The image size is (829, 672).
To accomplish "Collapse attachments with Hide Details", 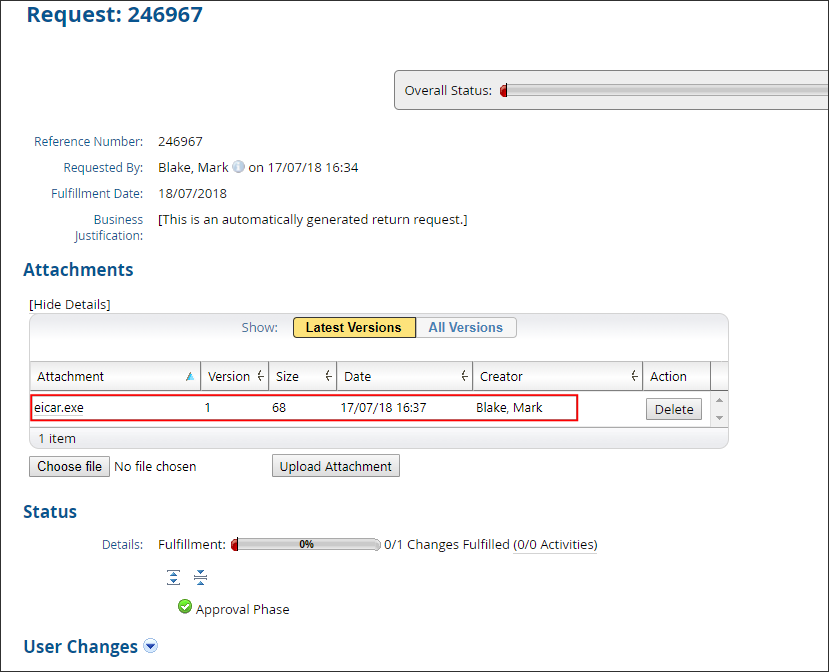I will [69, 304].
